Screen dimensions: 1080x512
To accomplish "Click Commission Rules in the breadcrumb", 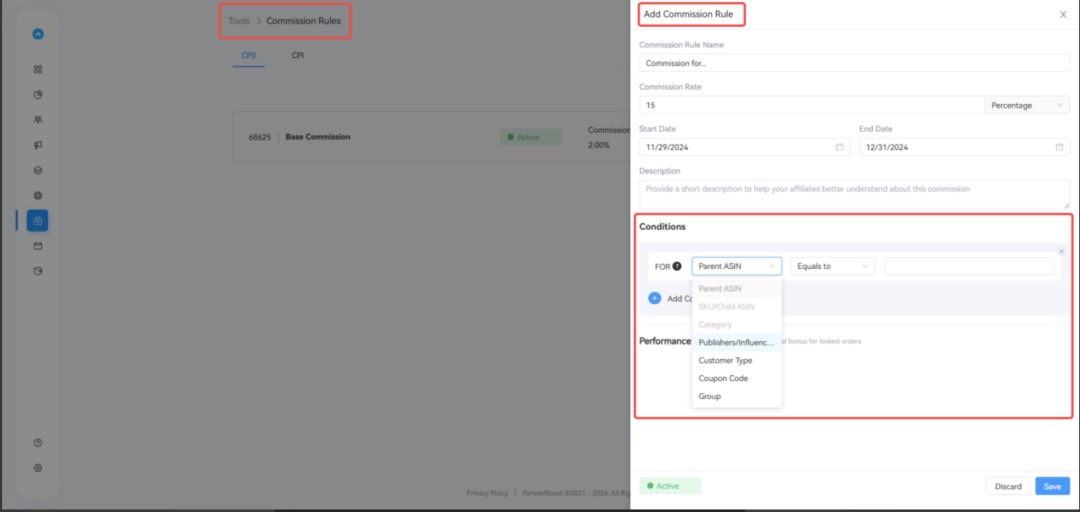I will point(303,21).
